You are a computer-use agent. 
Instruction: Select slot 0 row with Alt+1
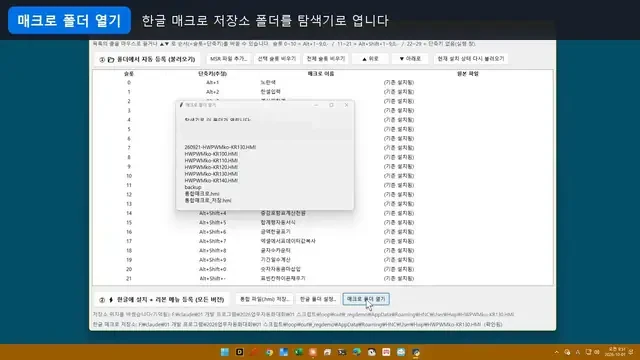pos(322,82)
